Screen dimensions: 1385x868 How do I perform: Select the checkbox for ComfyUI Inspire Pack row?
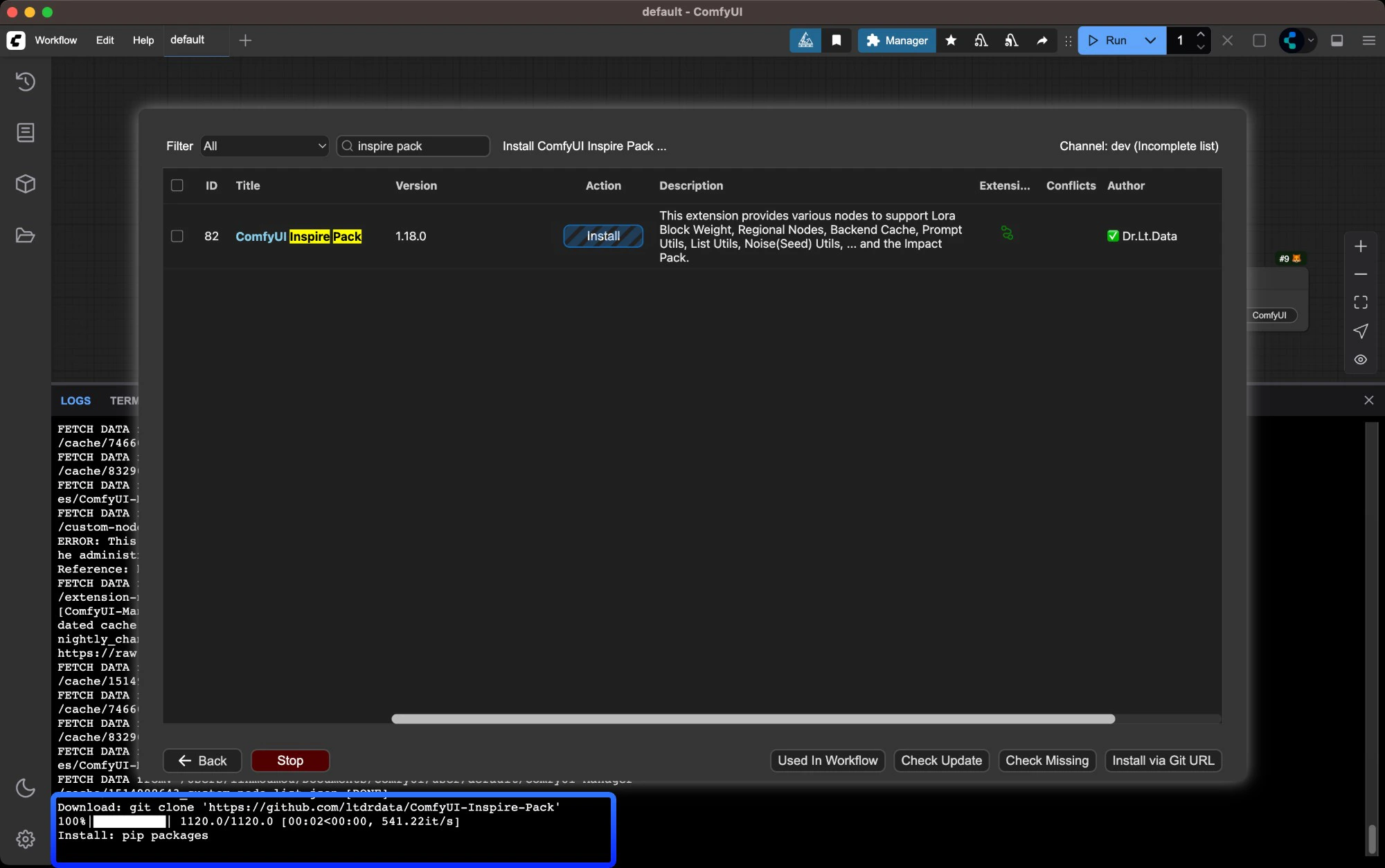pos(177,236)
